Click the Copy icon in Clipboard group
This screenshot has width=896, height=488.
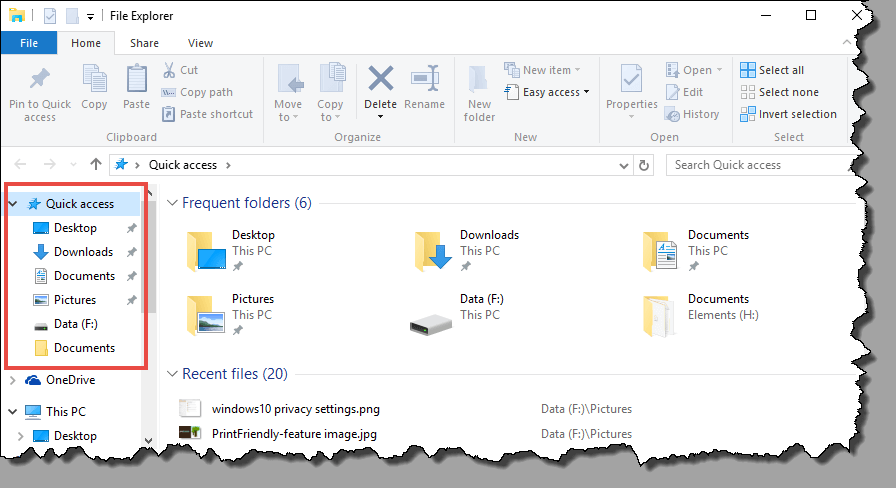click(x=94, y=78)
